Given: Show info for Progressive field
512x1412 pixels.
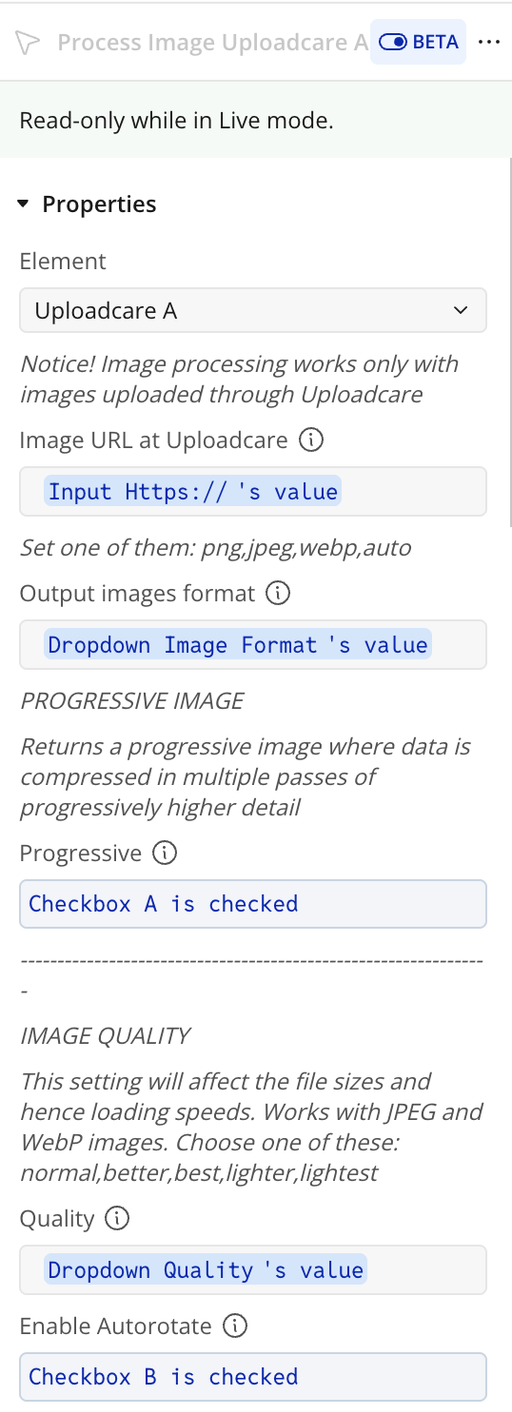Looking at the screenshot, I should 165,853.
